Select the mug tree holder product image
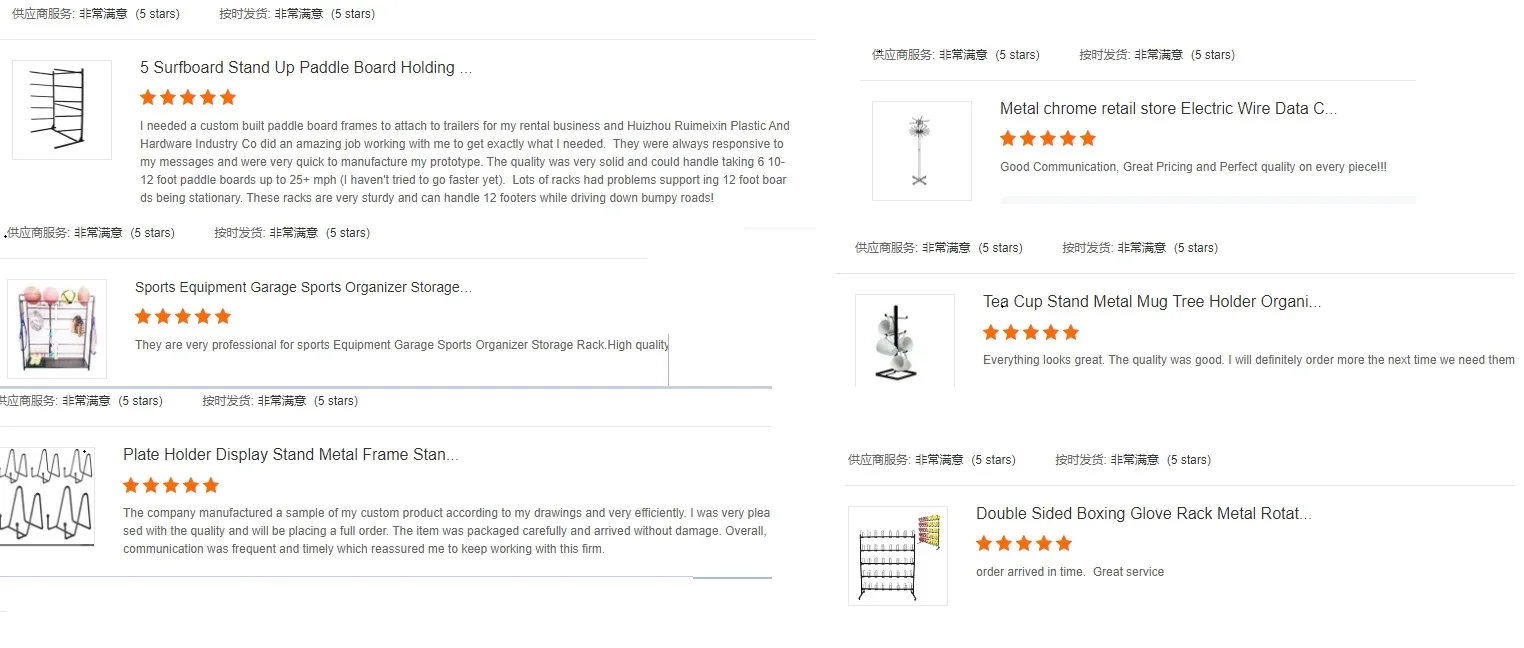Image resolution: width=1524 pixels, height=648 pixels. [x=904, y=341]
